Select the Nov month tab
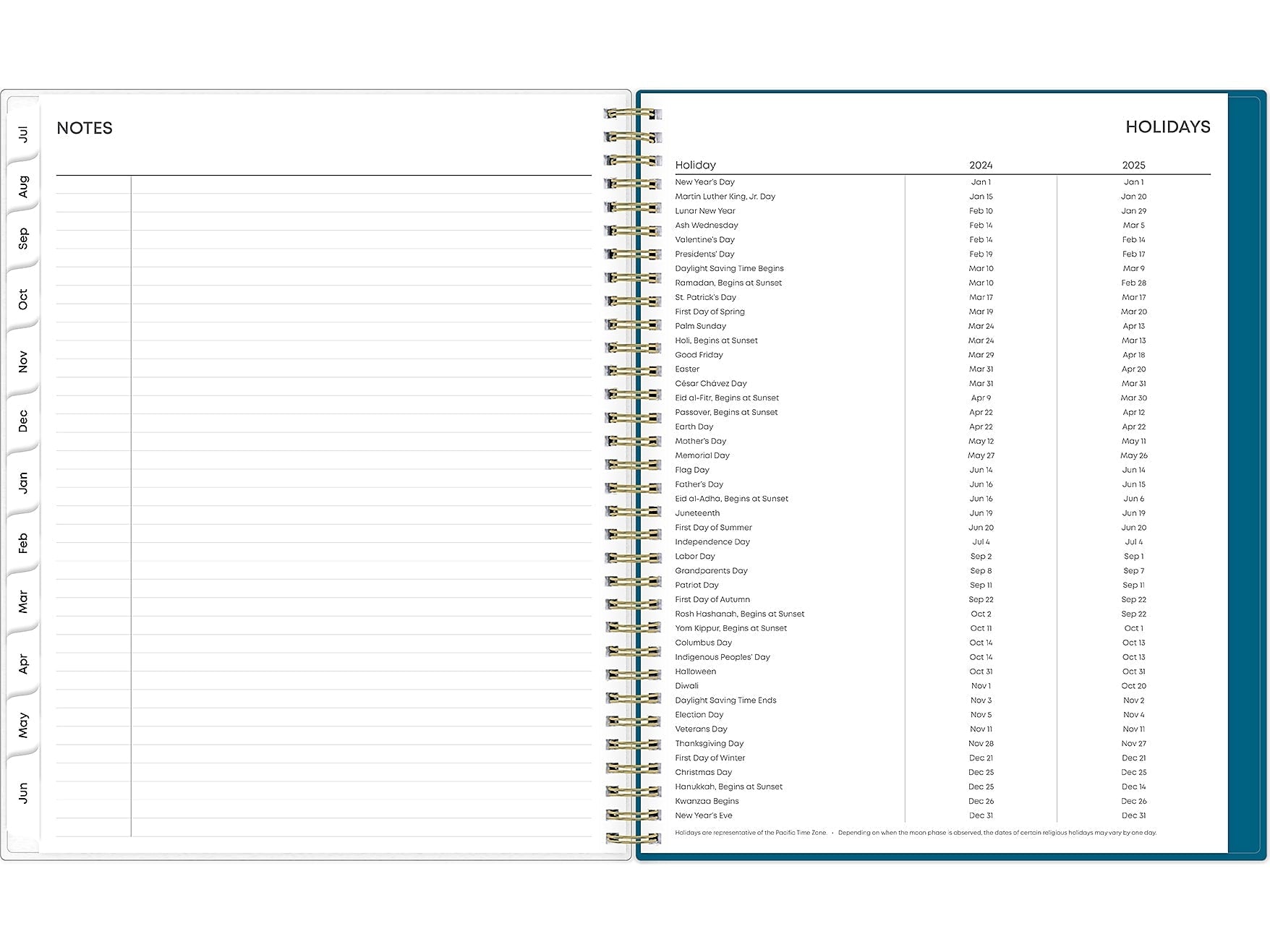The height and width of the screenshot is (952, 1270). 23,361
